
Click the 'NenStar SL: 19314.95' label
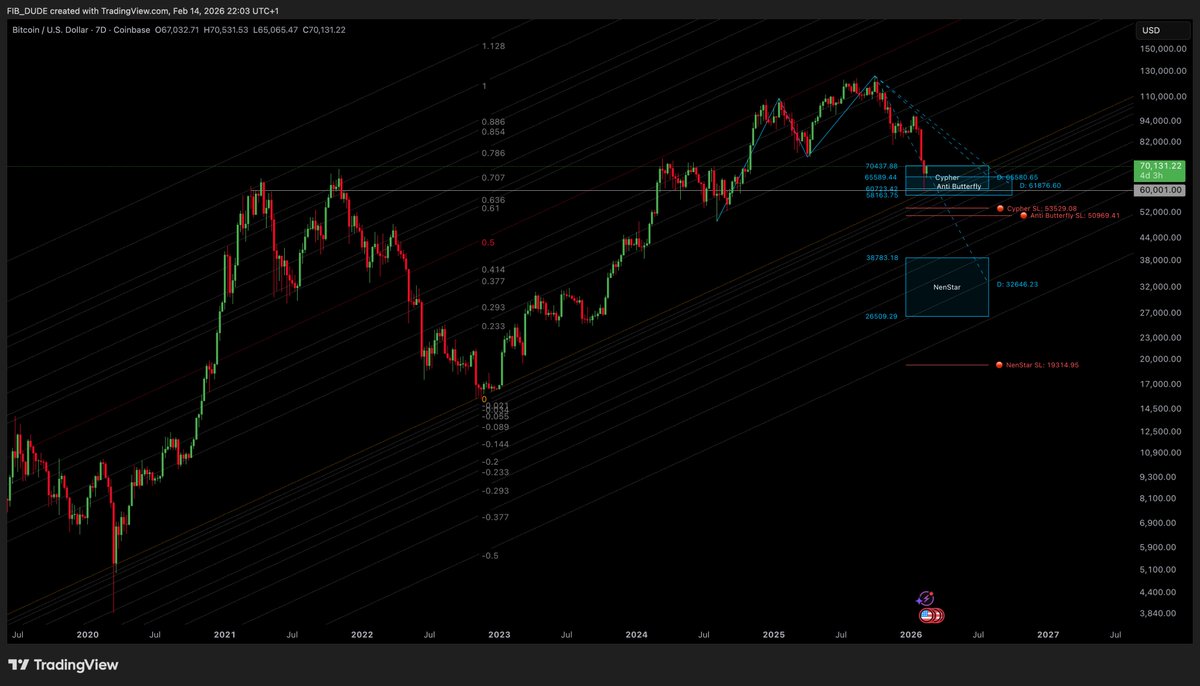tap(1043, 365)
